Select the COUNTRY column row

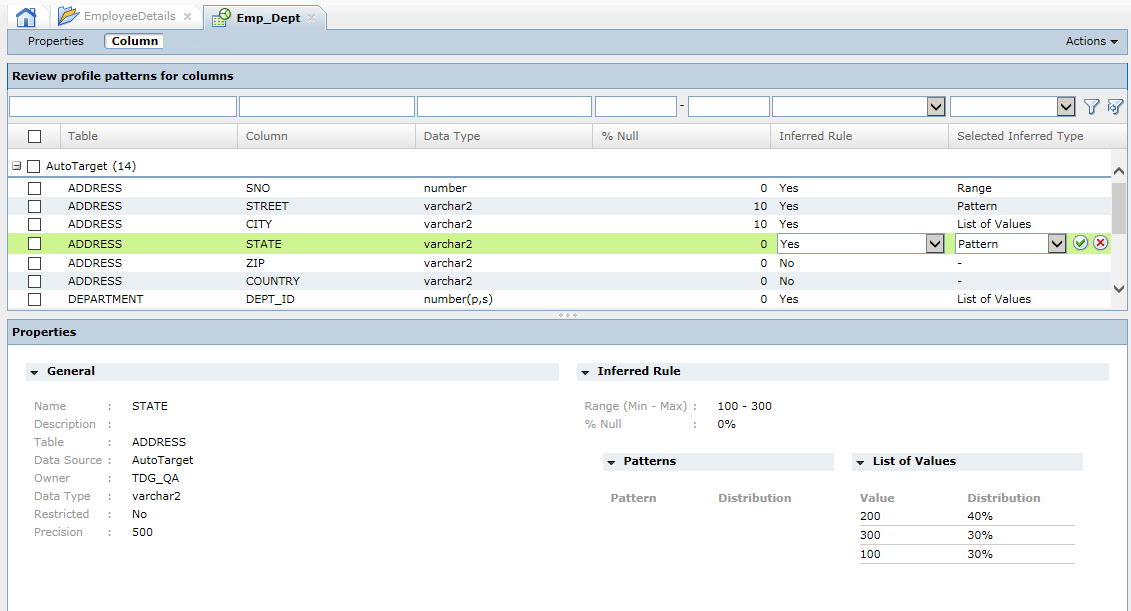tap(559, 281)
